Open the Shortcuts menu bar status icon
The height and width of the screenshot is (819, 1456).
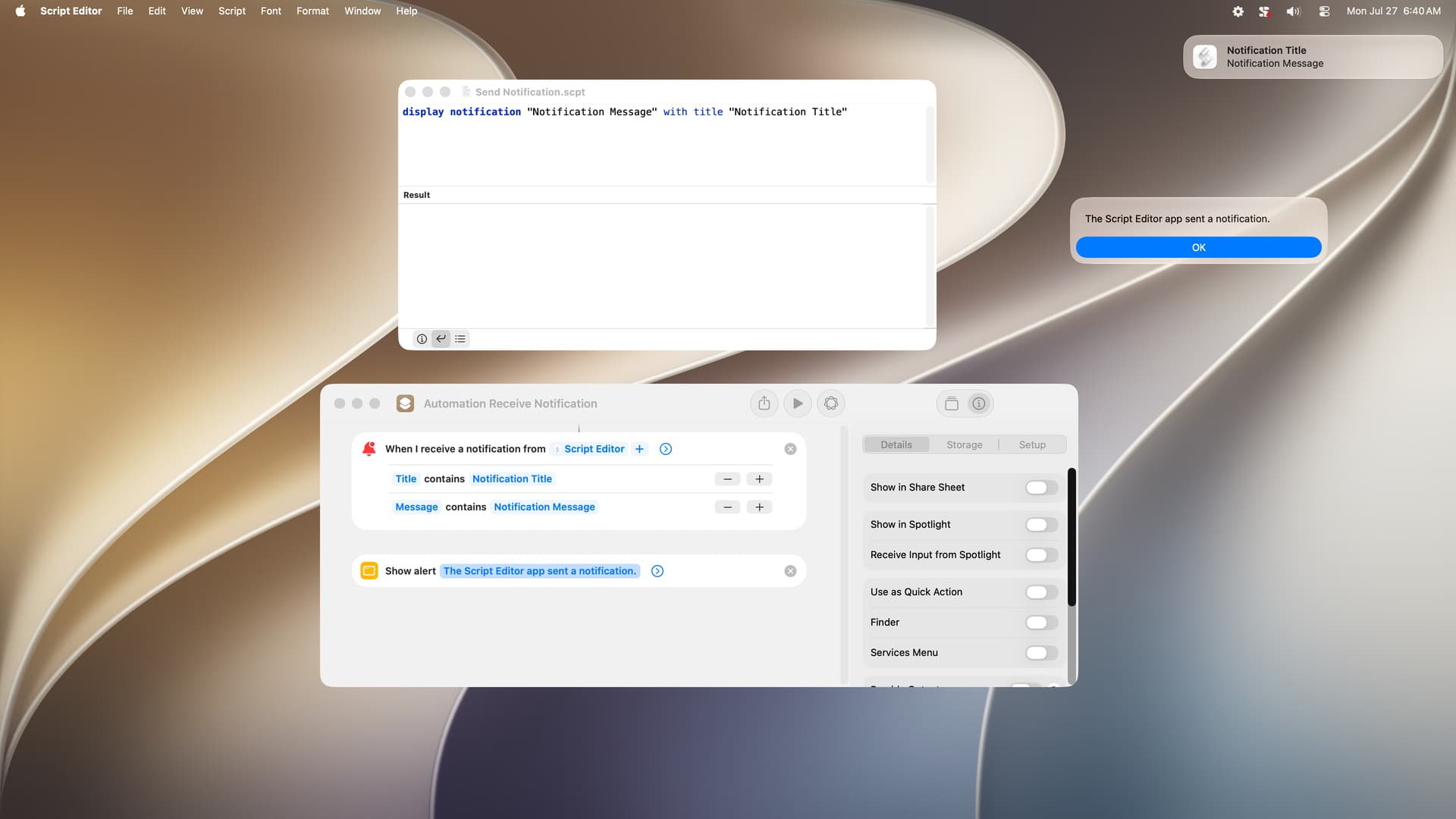[x=1264, y=11]
